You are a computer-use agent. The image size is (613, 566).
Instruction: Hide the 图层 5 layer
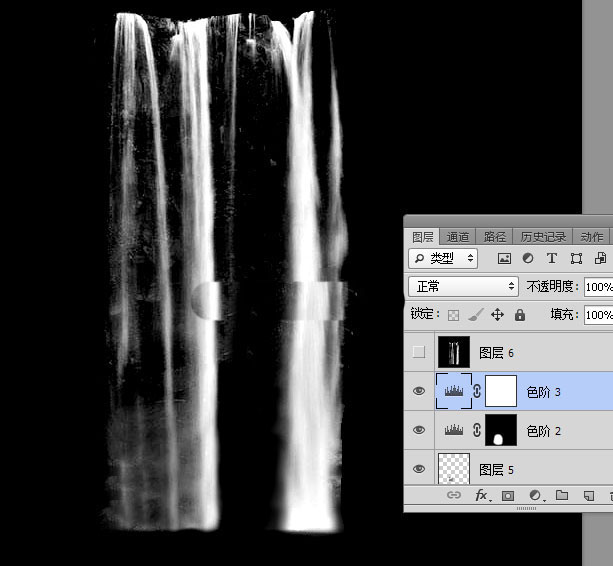point(419,469)
